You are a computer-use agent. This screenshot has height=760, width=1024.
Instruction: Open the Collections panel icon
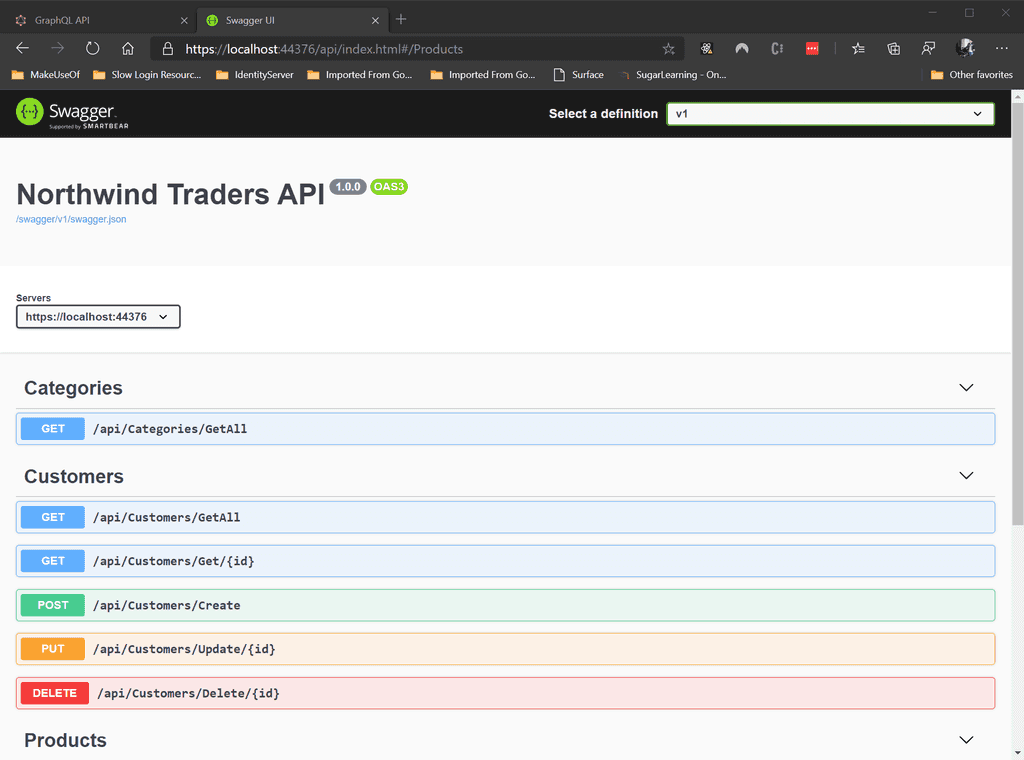[893, 48]
